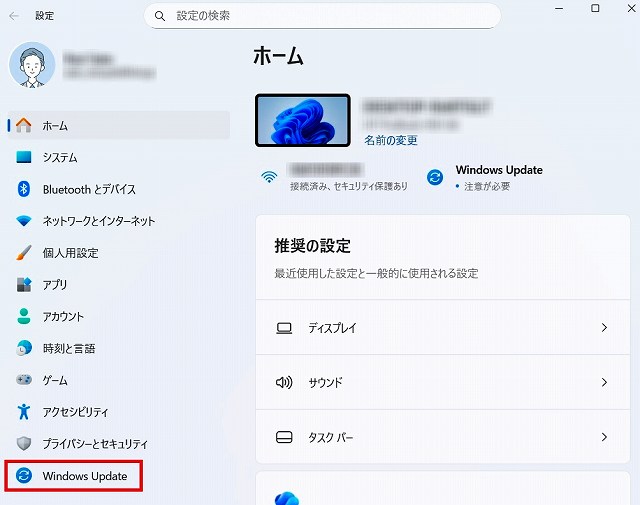Image resolution: width=640 pixels, height=505 pixels.
Task: Select the Bluetooth icon in sidebar
Action: (24, 189)
